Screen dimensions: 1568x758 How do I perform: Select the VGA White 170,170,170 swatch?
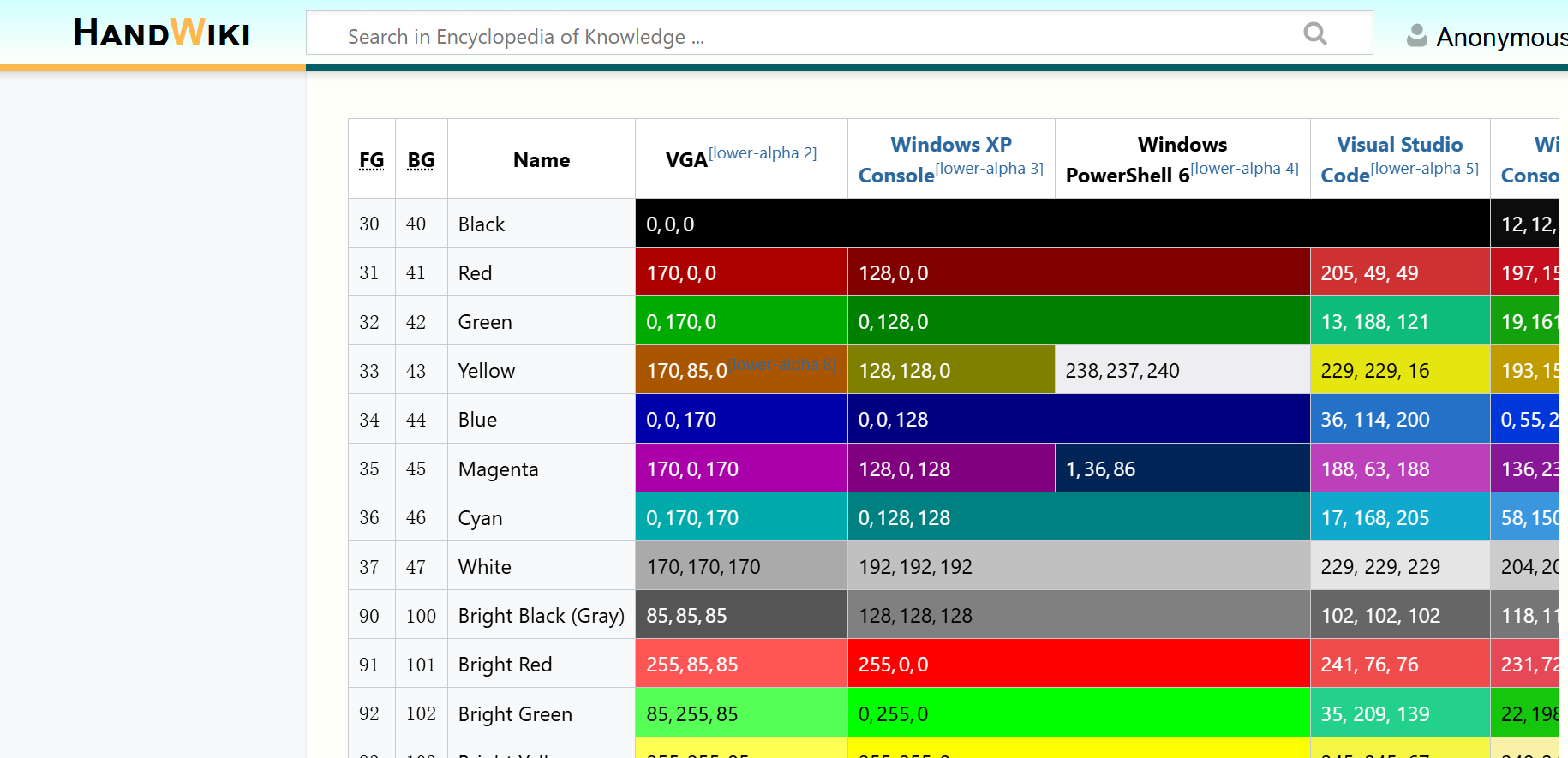pyautogui.click(x=741, y=566)
